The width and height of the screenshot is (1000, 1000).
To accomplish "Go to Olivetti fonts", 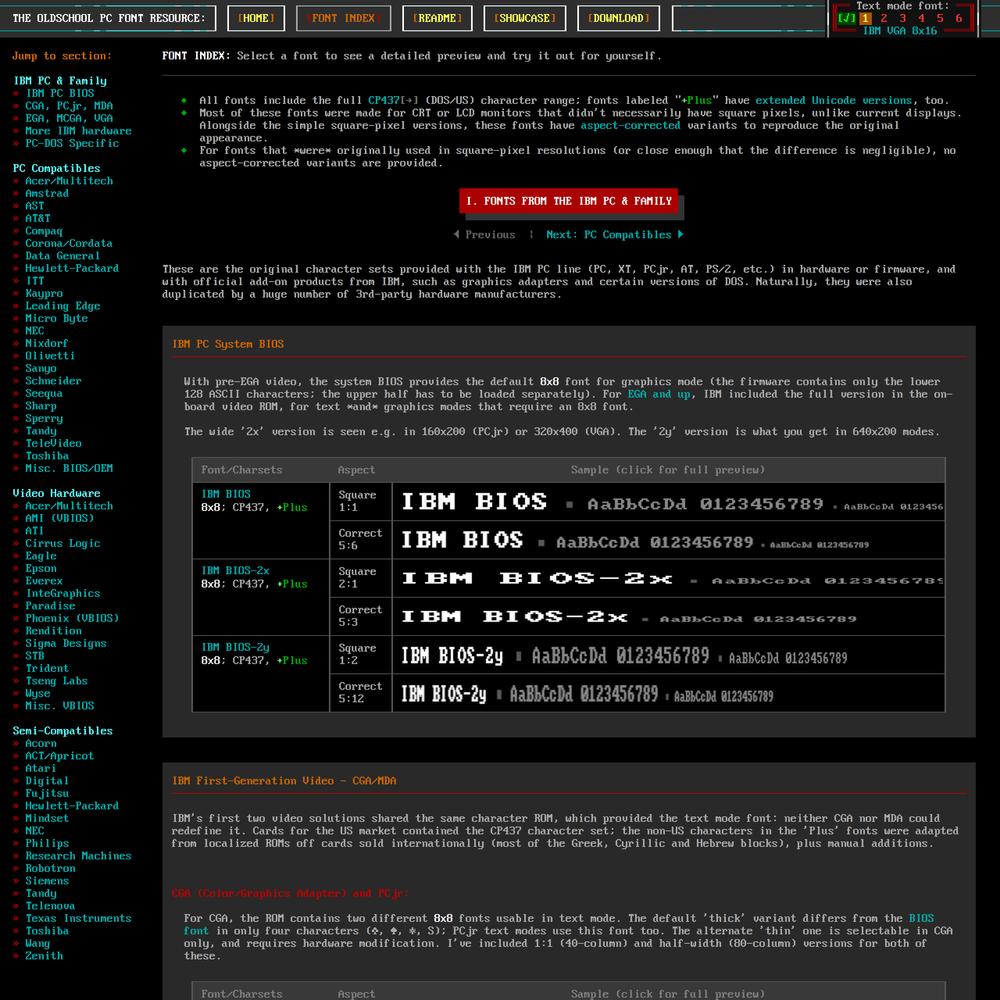I will point(50,356).
